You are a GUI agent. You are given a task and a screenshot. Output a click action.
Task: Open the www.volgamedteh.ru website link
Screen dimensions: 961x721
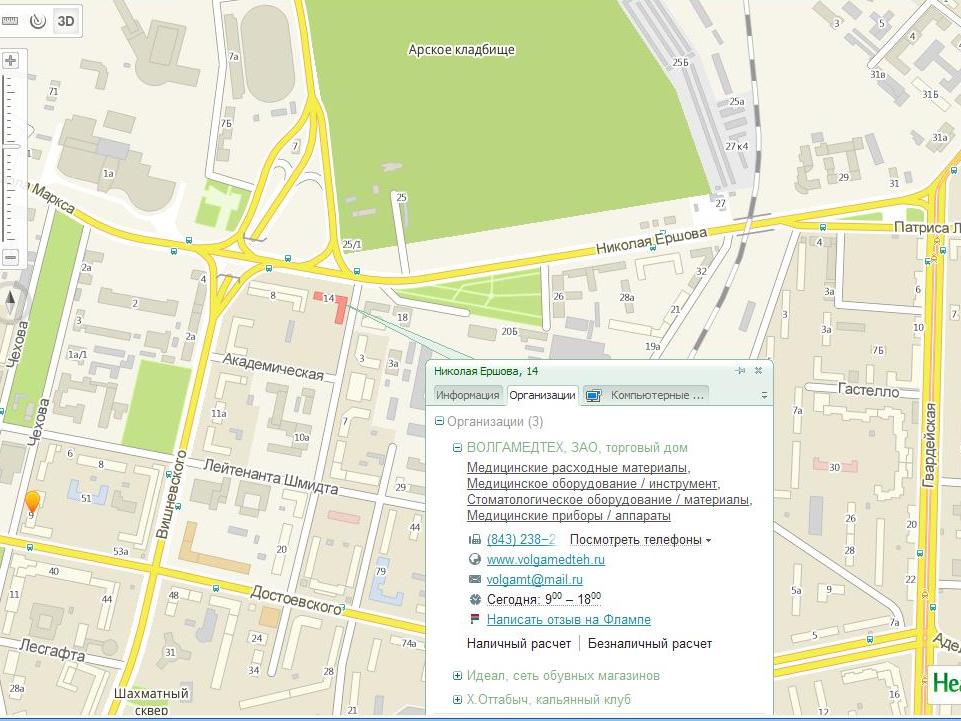[x=545, y=560]
